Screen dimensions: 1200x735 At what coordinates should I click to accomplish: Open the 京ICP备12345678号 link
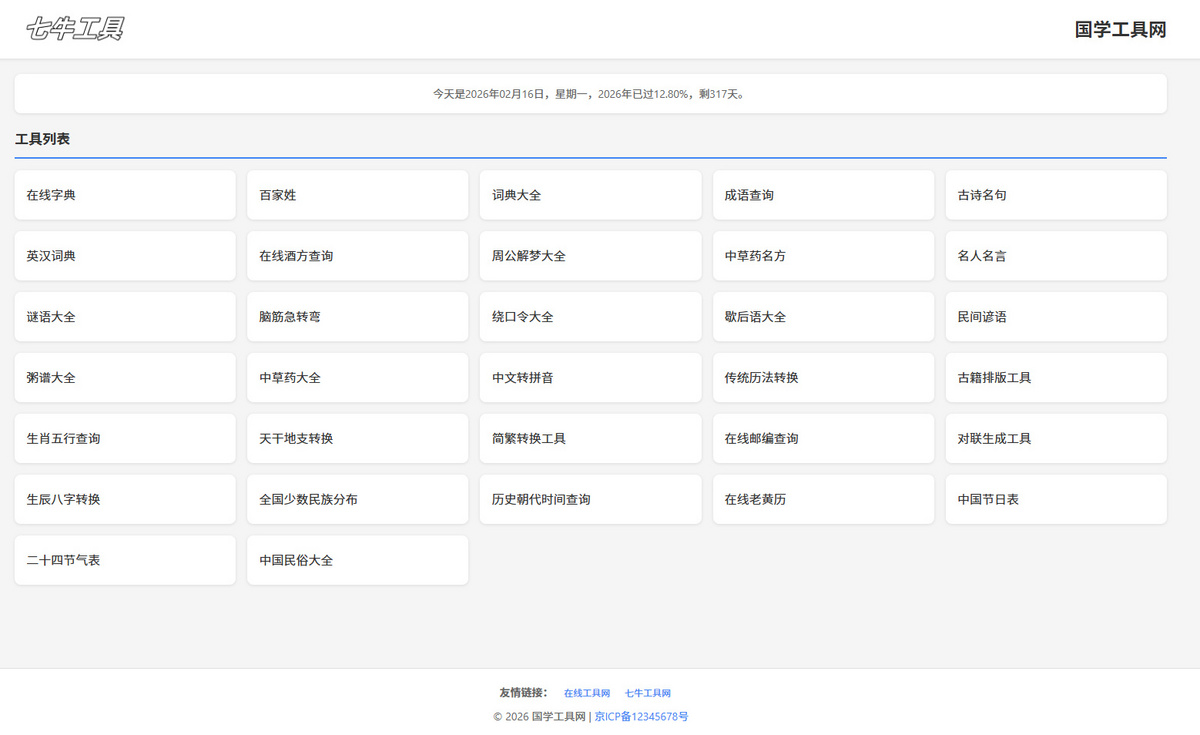click(x=641, y=717)
